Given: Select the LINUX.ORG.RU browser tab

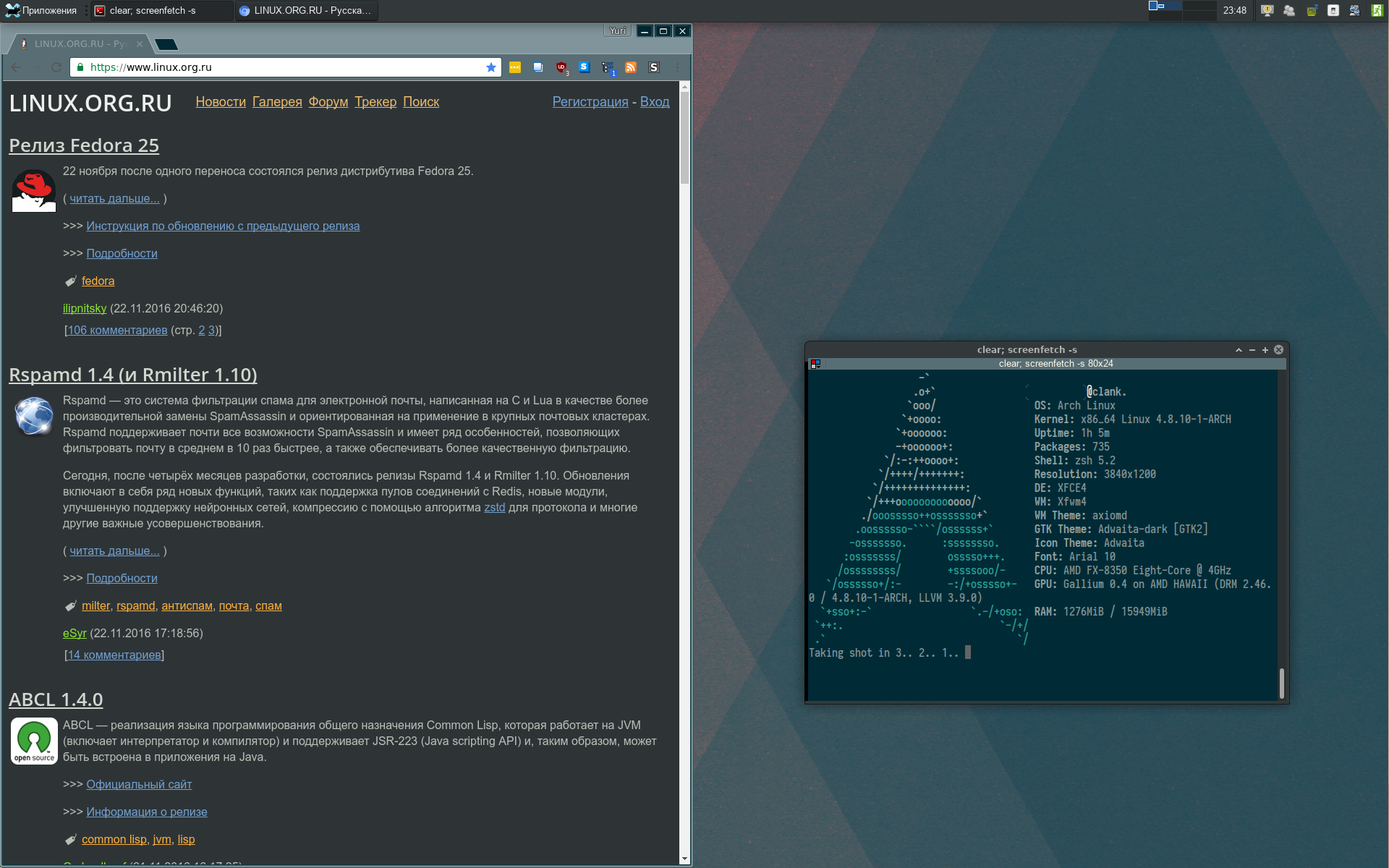Looking at the screenshot, I should [x=80, y=44].
